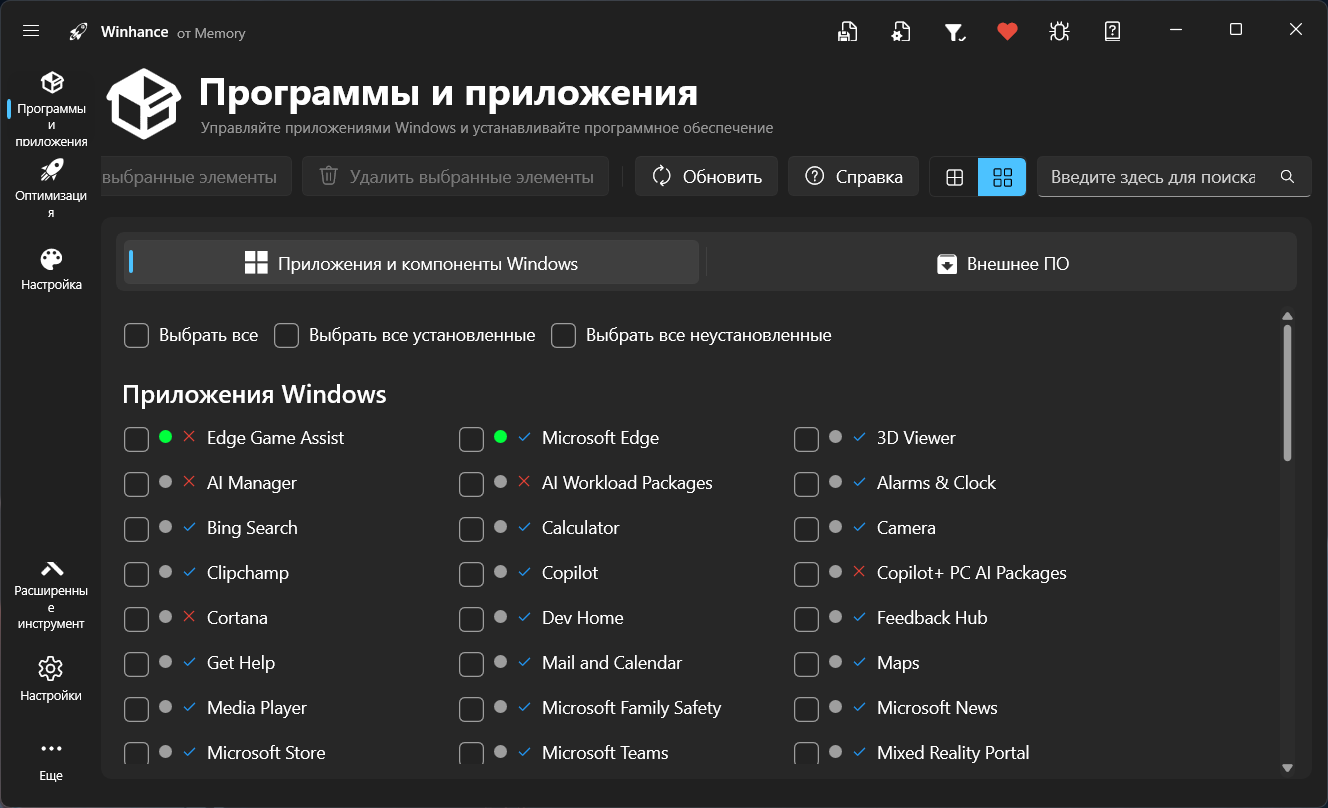Click the vertical scrollbar thumb

click(1287, 393)
